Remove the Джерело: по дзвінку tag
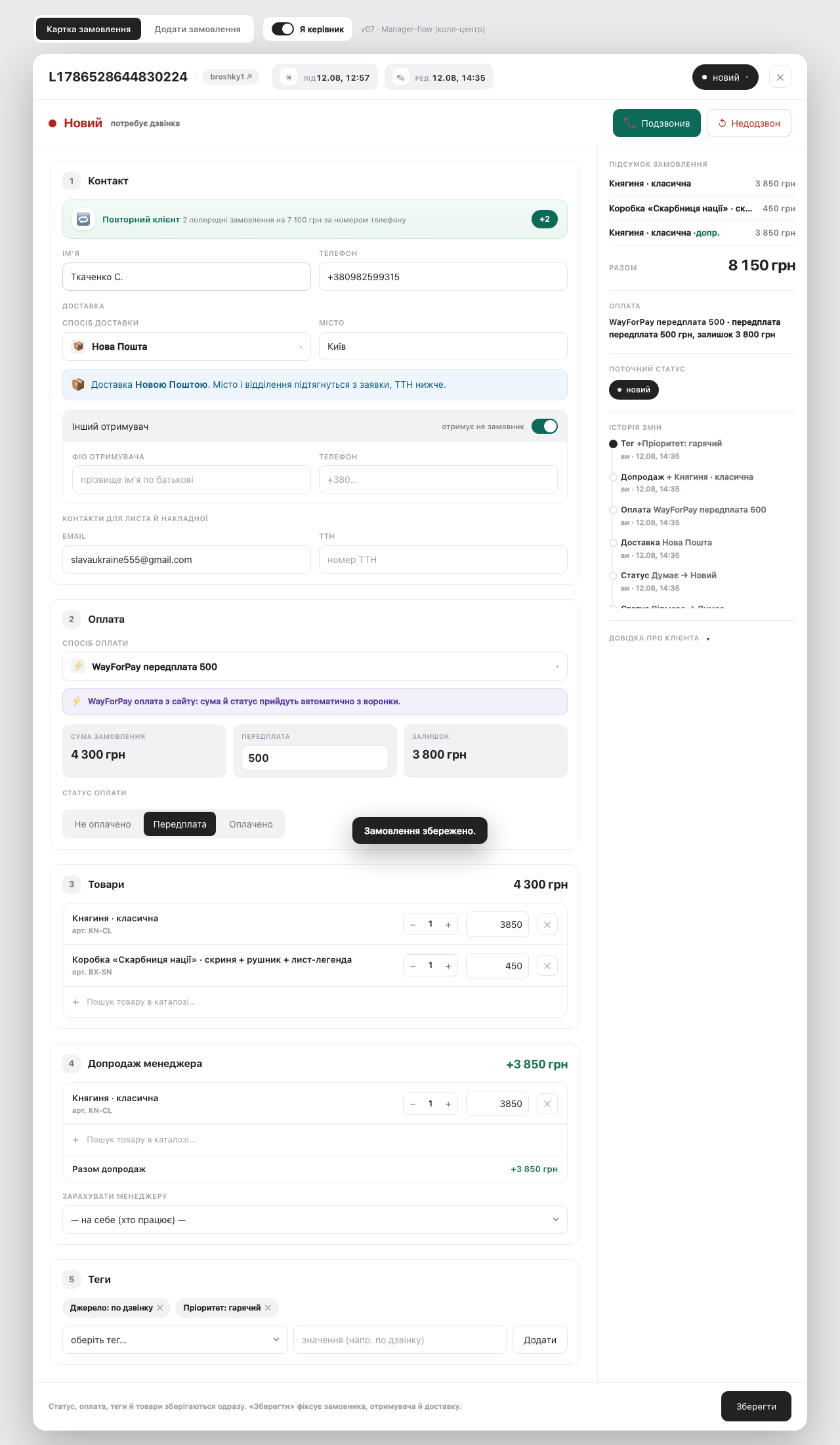Viewport: 840px width, 1445px height. click(x=160, y=1308)
